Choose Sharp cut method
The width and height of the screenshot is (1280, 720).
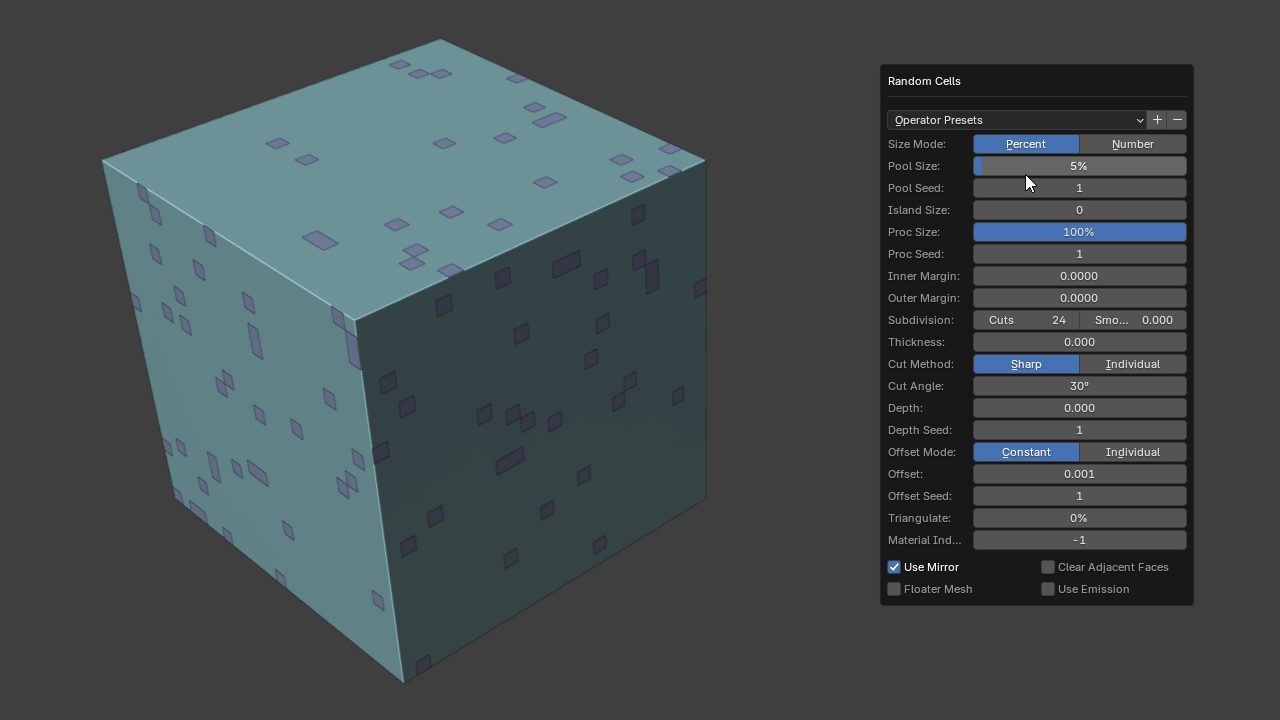coord(1026,364)
